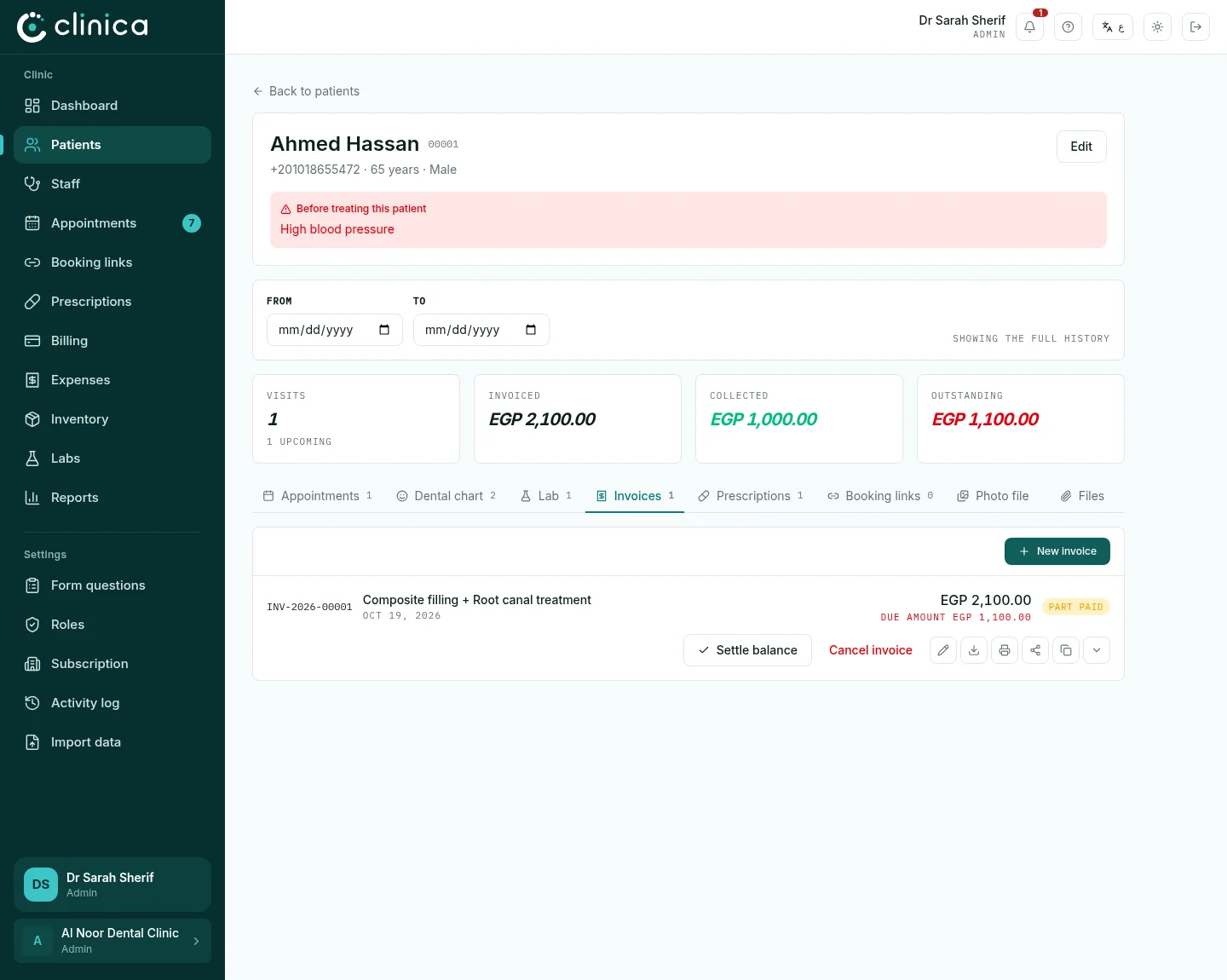Click Cancel invoice
The image size is (1227, 980).
click(x=871, y=650)
